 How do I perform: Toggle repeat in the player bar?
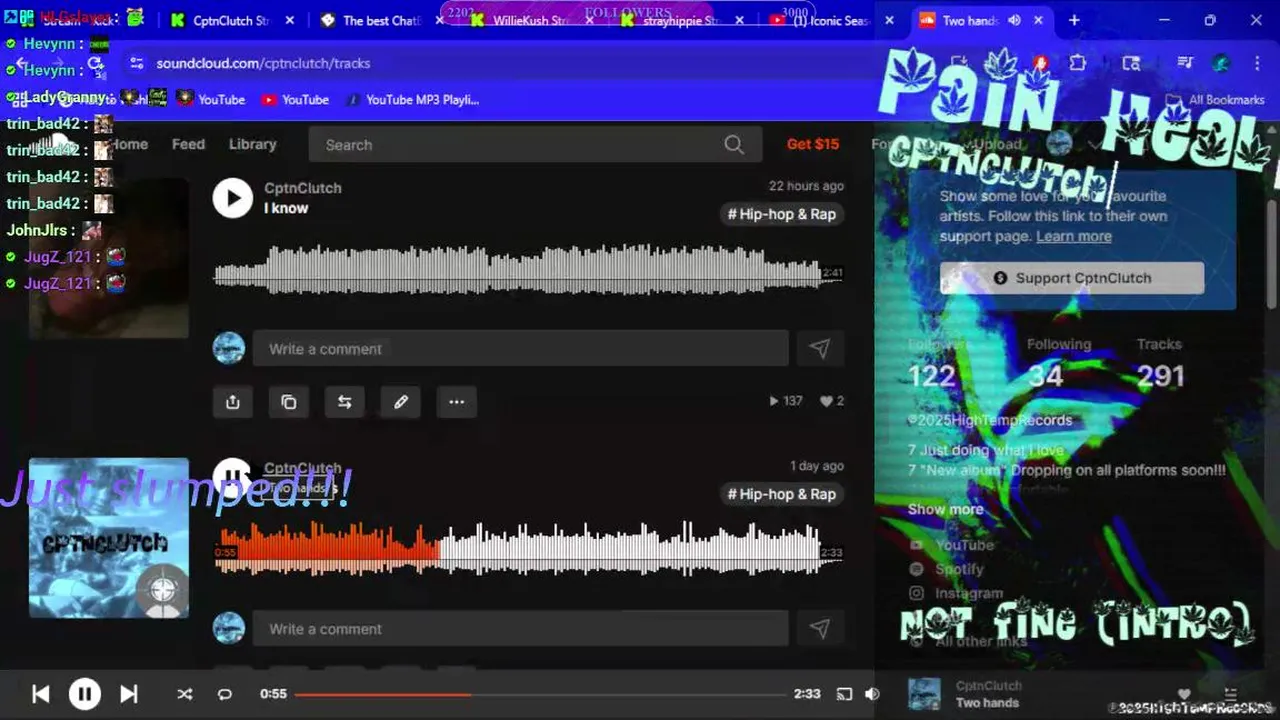(x=225, y=694)
